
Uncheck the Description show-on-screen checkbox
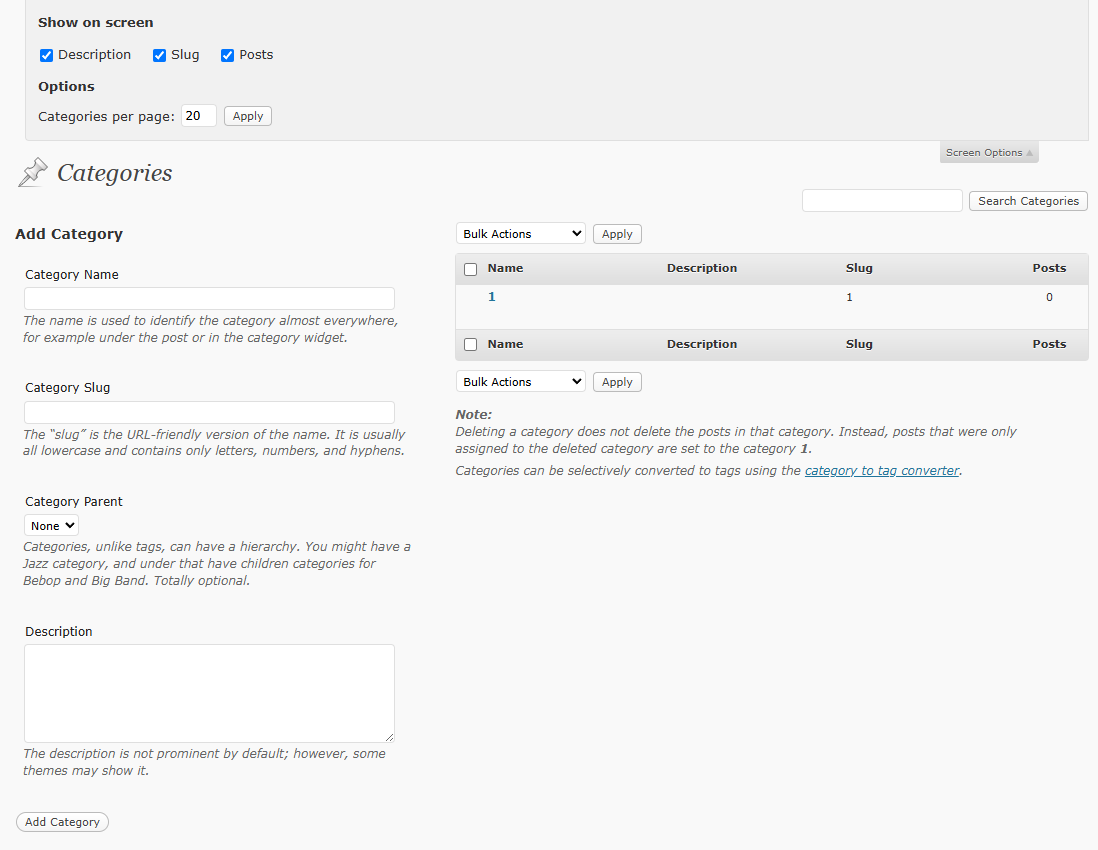[x=46, y=55]
